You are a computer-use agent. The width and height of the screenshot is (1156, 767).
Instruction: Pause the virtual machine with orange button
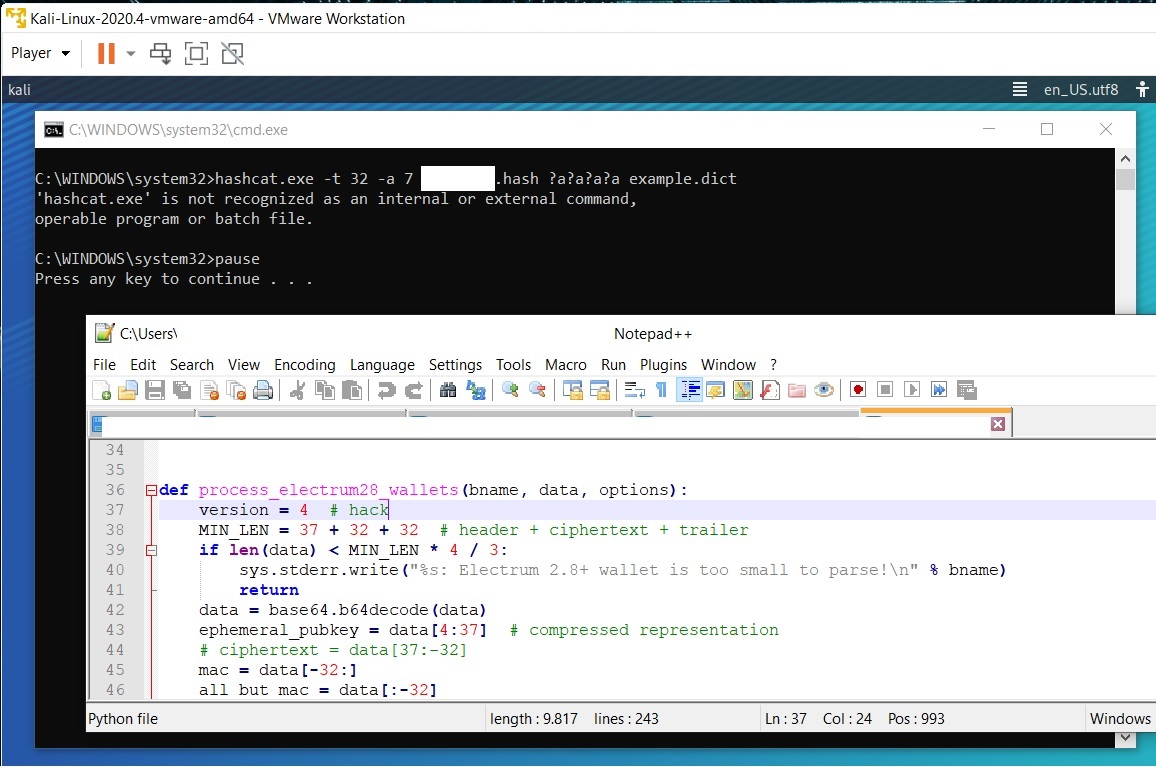[106, 53]
